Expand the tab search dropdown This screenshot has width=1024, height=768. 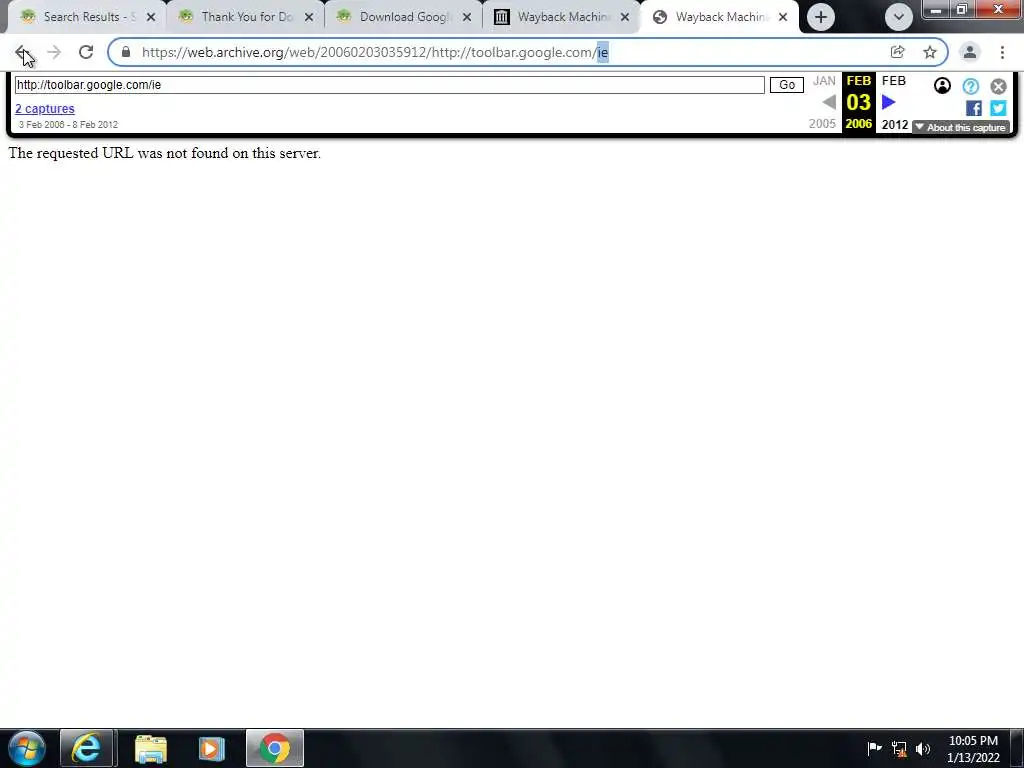pos(899,17)
